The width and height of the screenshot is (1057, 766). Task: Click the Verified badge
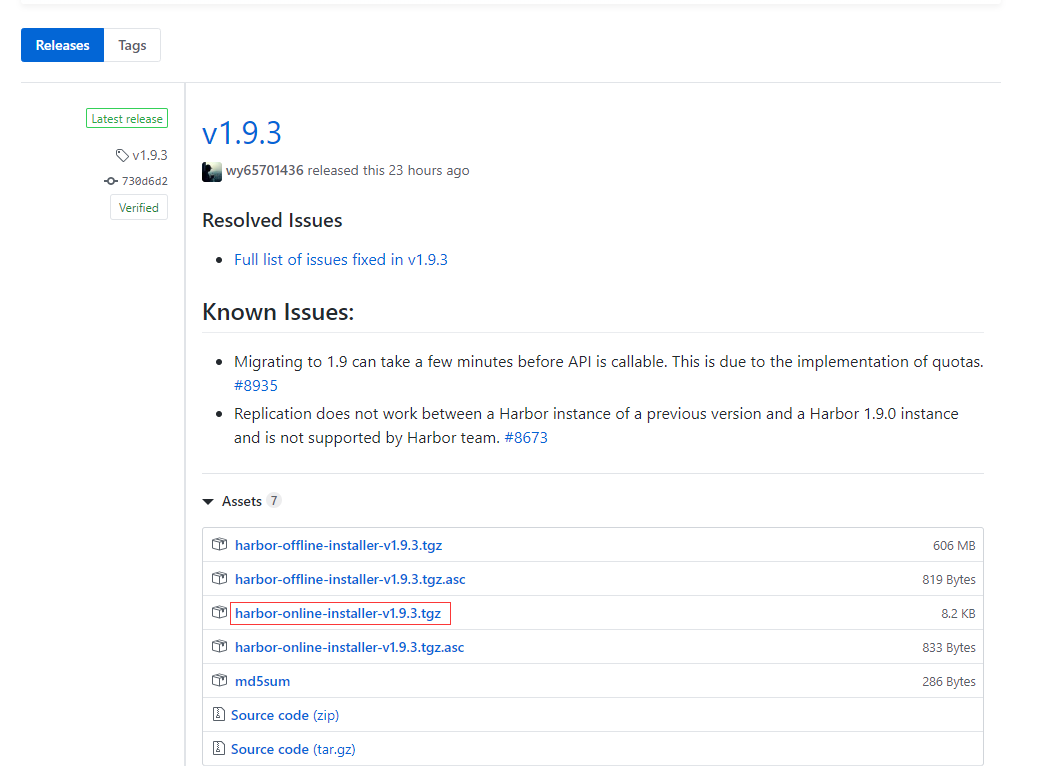coord(139,208)
